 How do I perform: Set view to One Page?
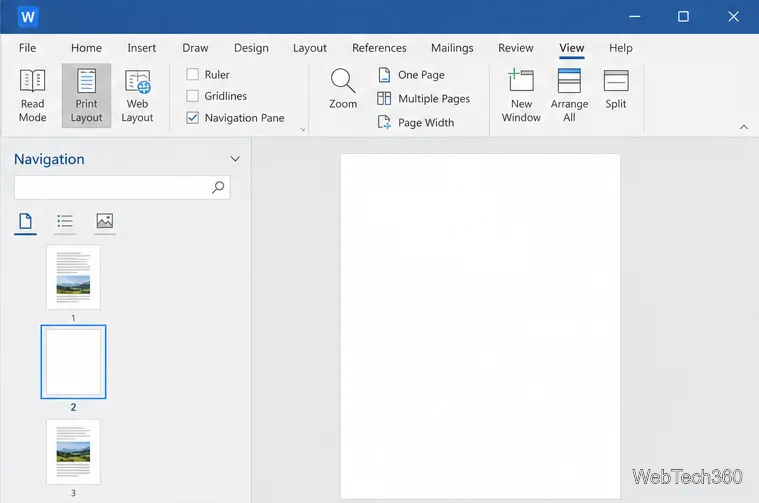coord(411,75)
